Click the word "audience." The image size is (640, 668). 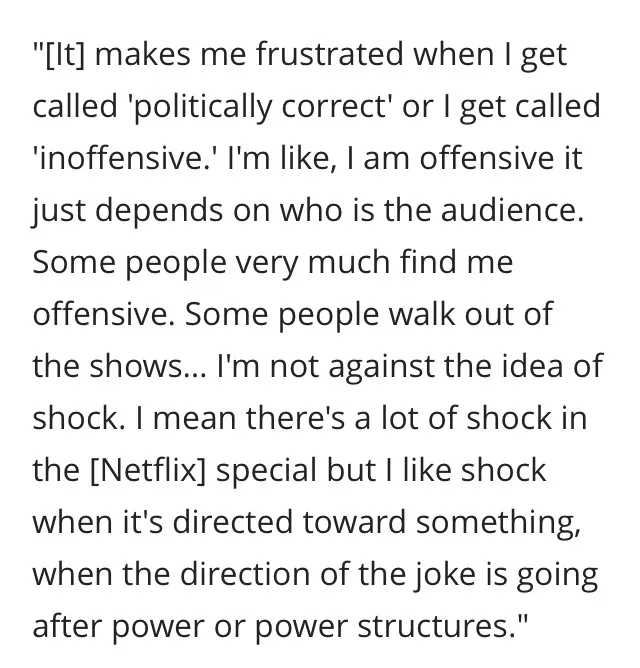(512, 210)
